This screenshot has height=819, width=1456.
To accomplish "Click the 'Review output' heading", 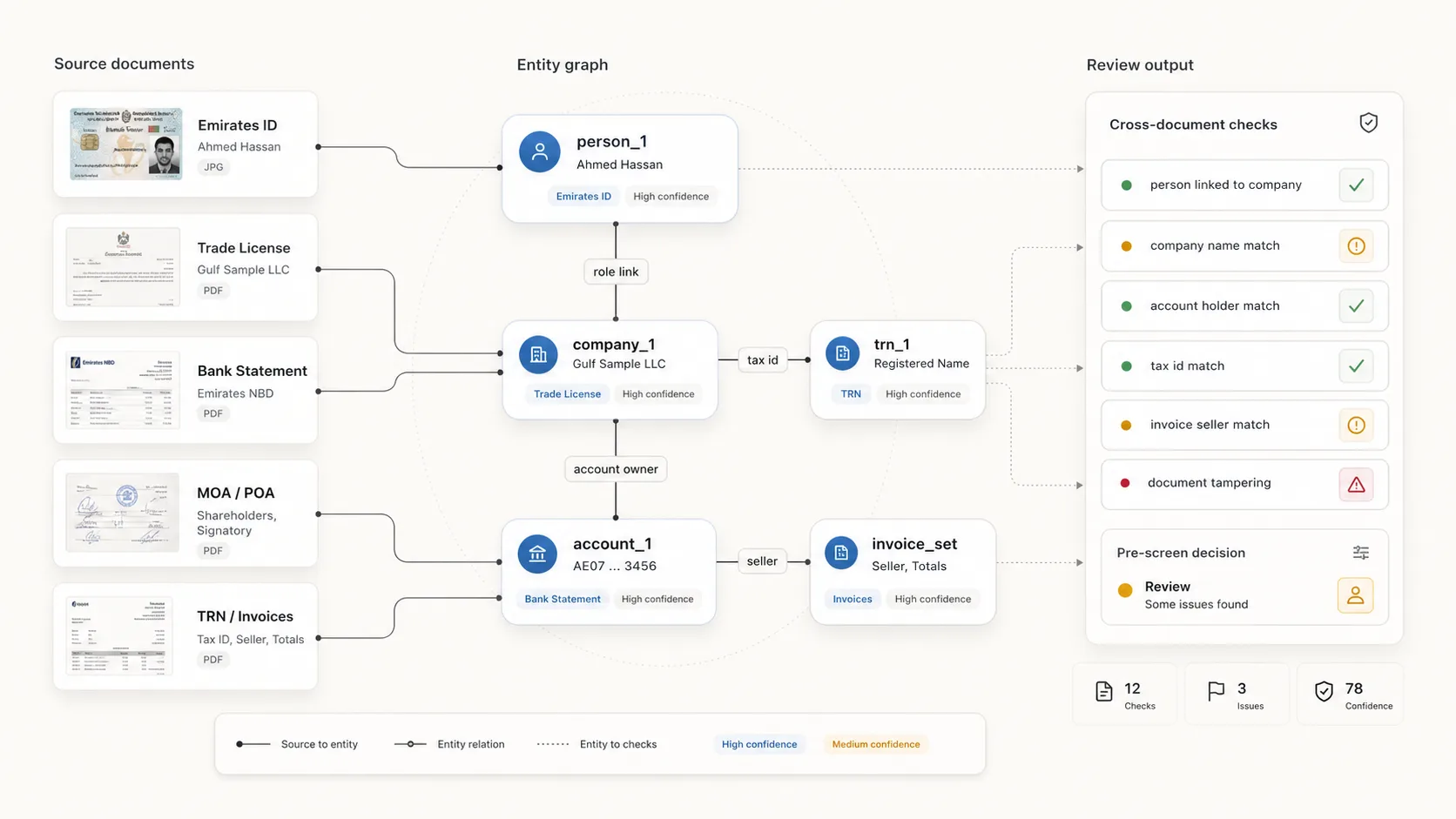I will pos(1140,64).
